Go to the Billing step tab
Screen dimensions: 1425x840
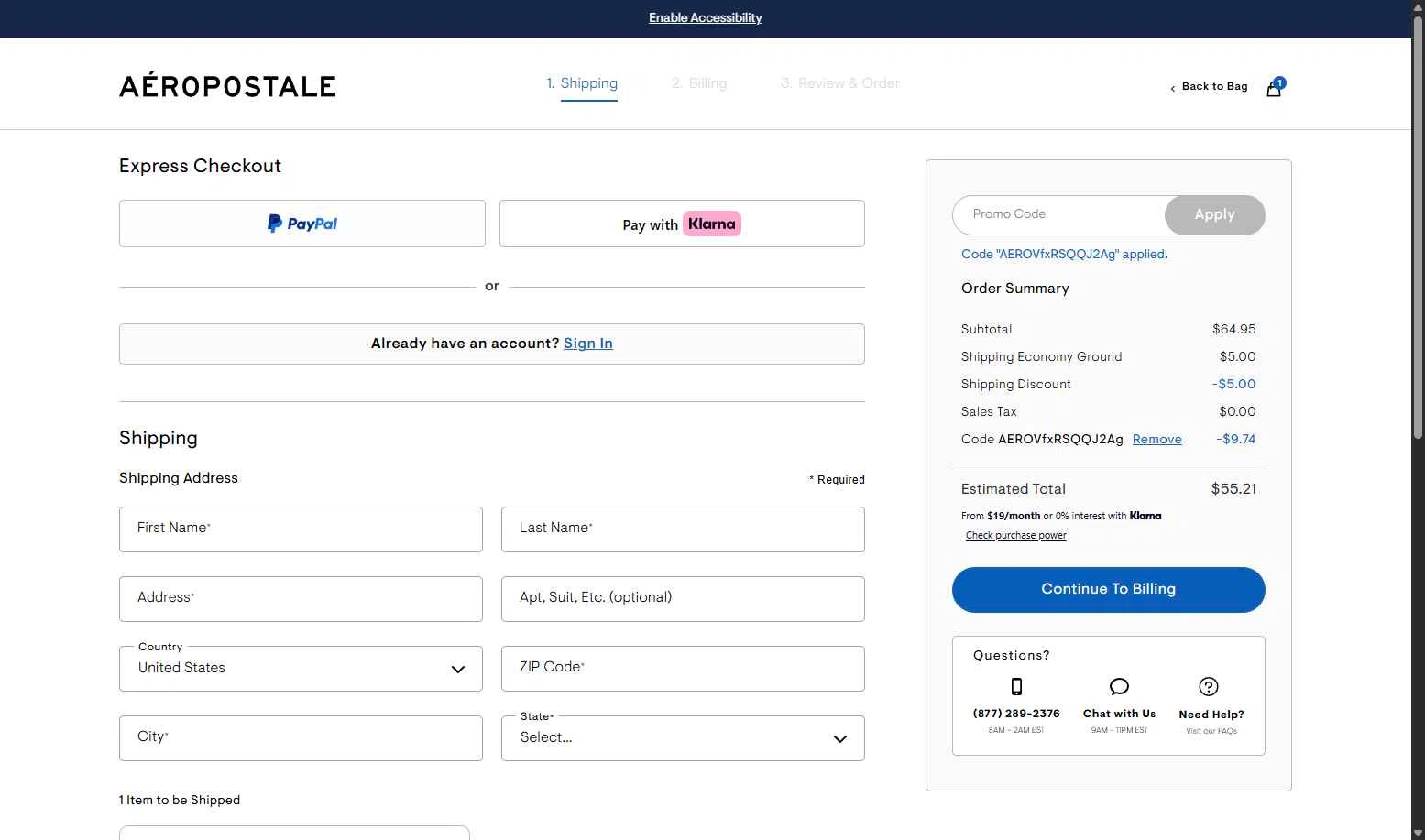699,83
